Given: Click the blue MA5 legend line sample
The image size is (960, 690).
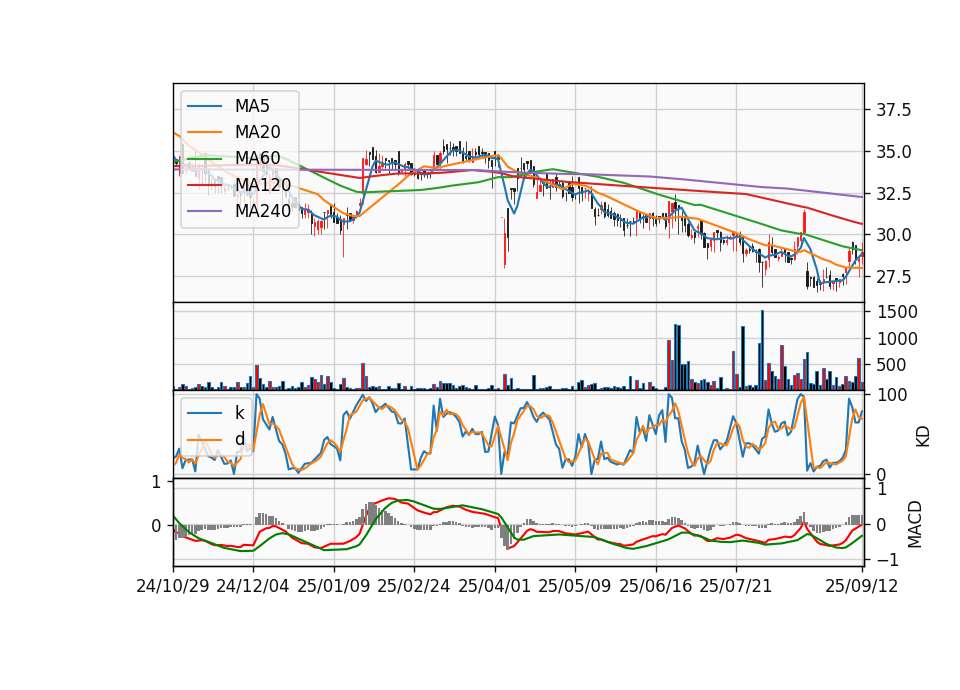Looking at the screenshot, I should pos(204,106).
